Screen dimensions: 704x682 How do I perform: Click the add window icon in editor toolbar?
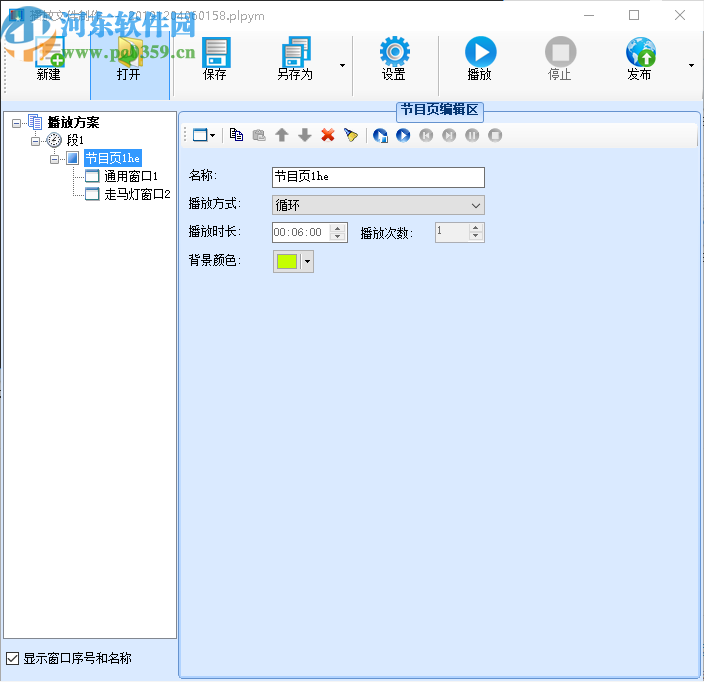(x=200, y=135)
